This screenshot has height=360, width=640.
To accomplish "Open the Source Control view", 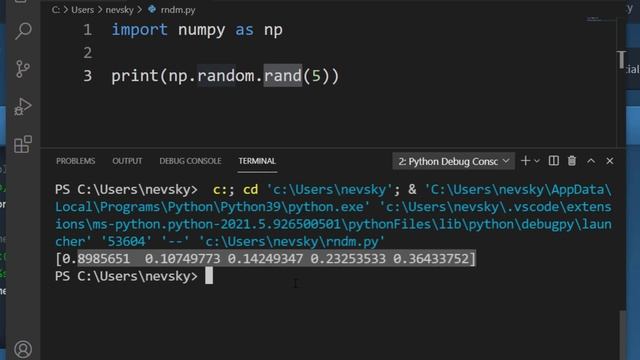I will point(23,69).
